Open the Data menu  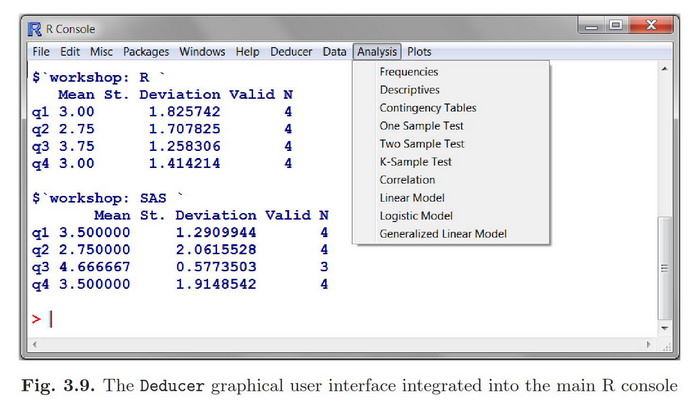point(334,51)
